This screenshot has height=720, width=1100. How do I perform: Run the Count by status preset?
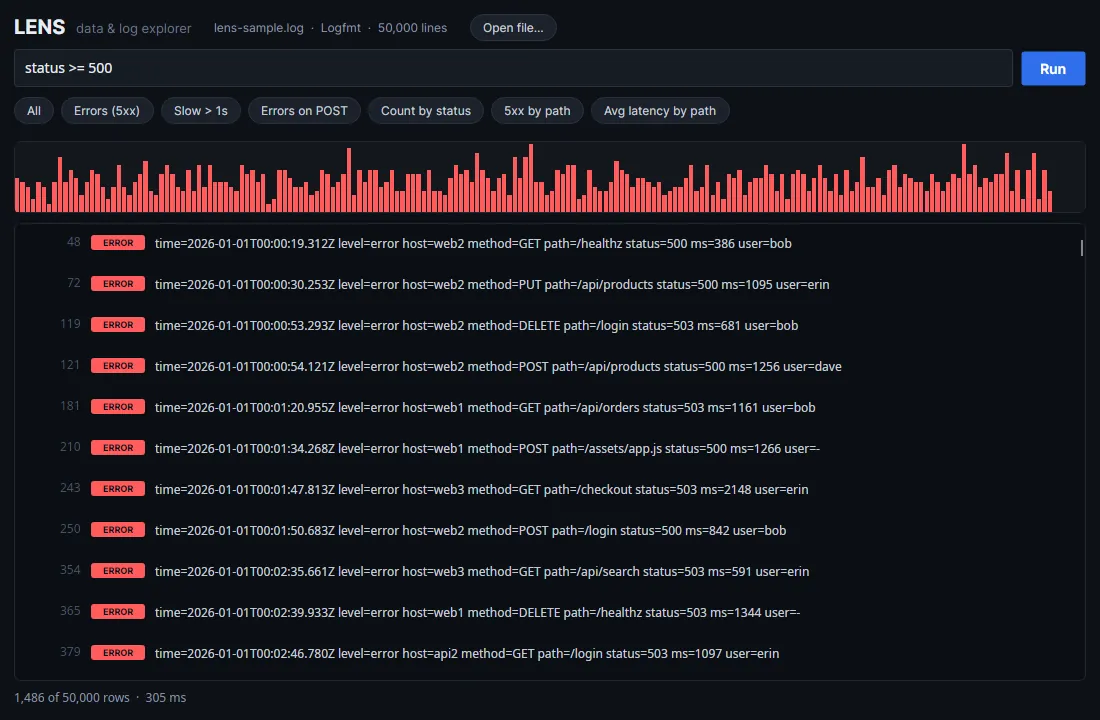pyautogui.click(x=425, y=111)
